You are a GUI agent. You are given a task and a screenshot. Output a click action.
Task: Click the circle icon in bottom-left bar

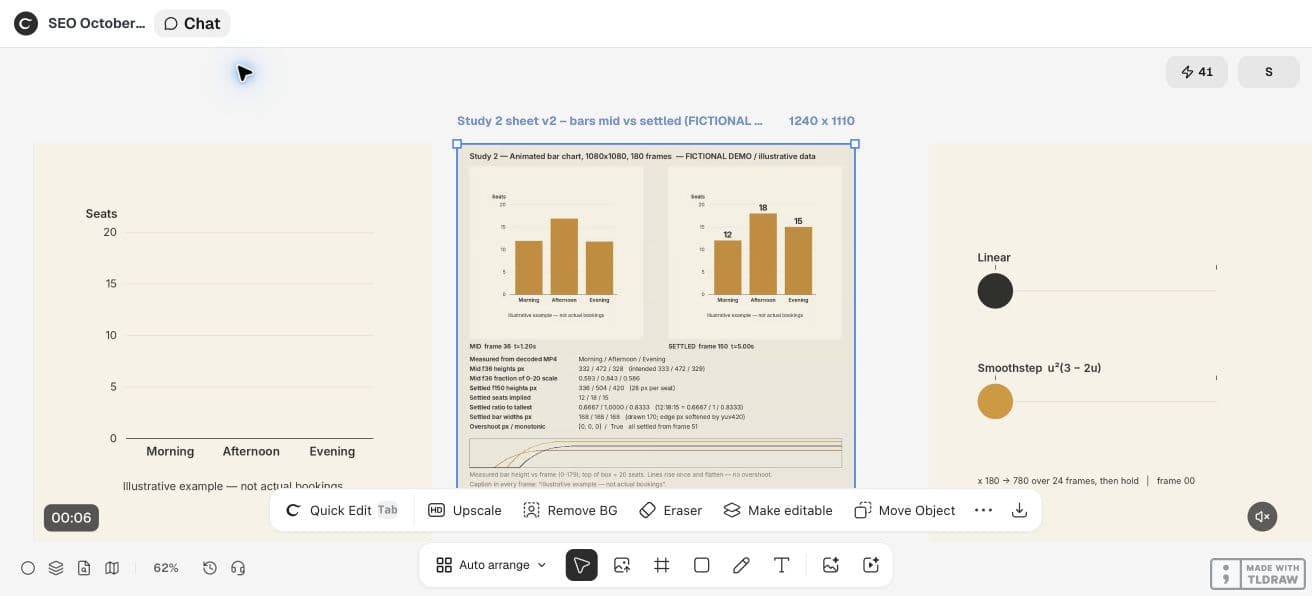point(28,568)
